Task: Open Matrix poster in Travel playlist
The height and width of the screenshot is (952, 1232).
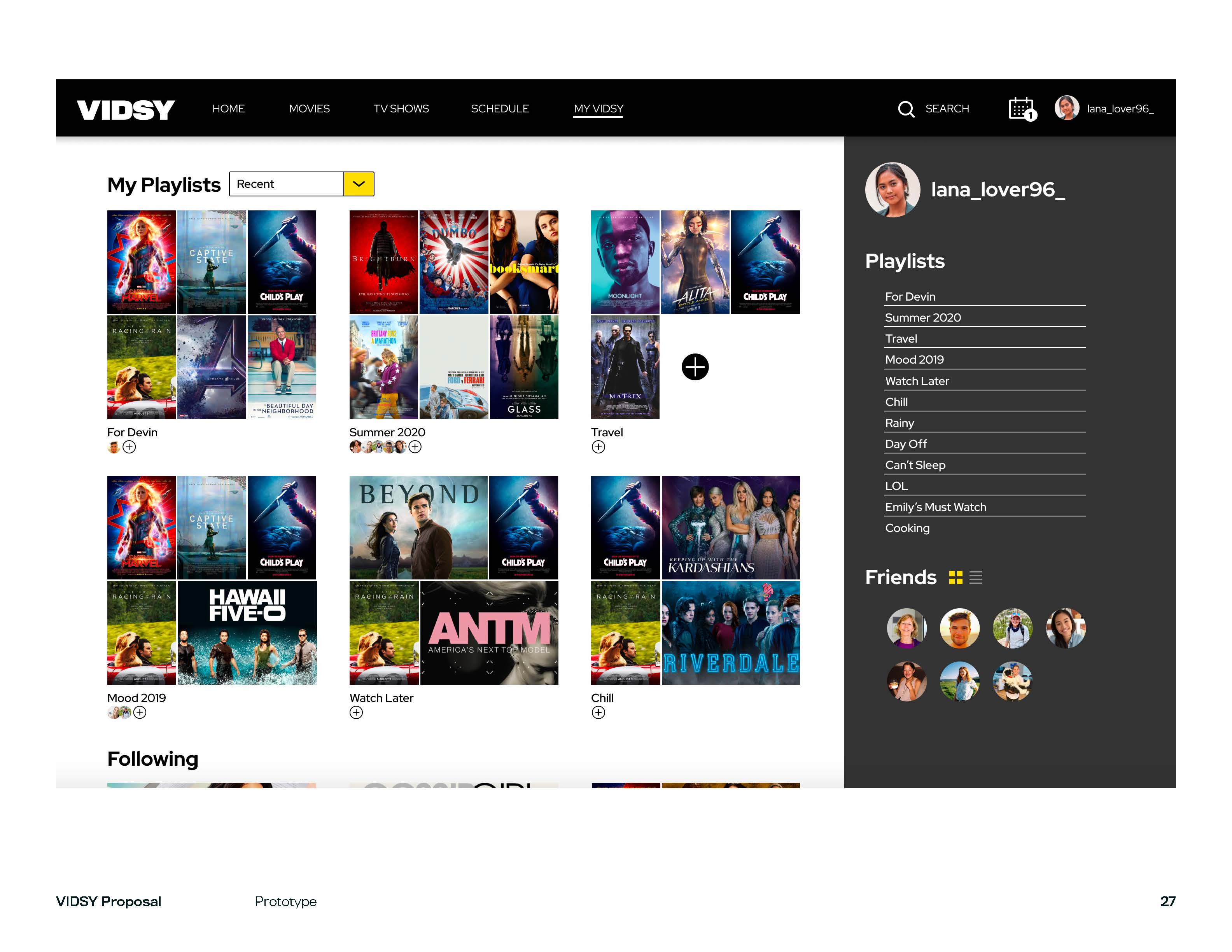Action: (x=625, y=367)
